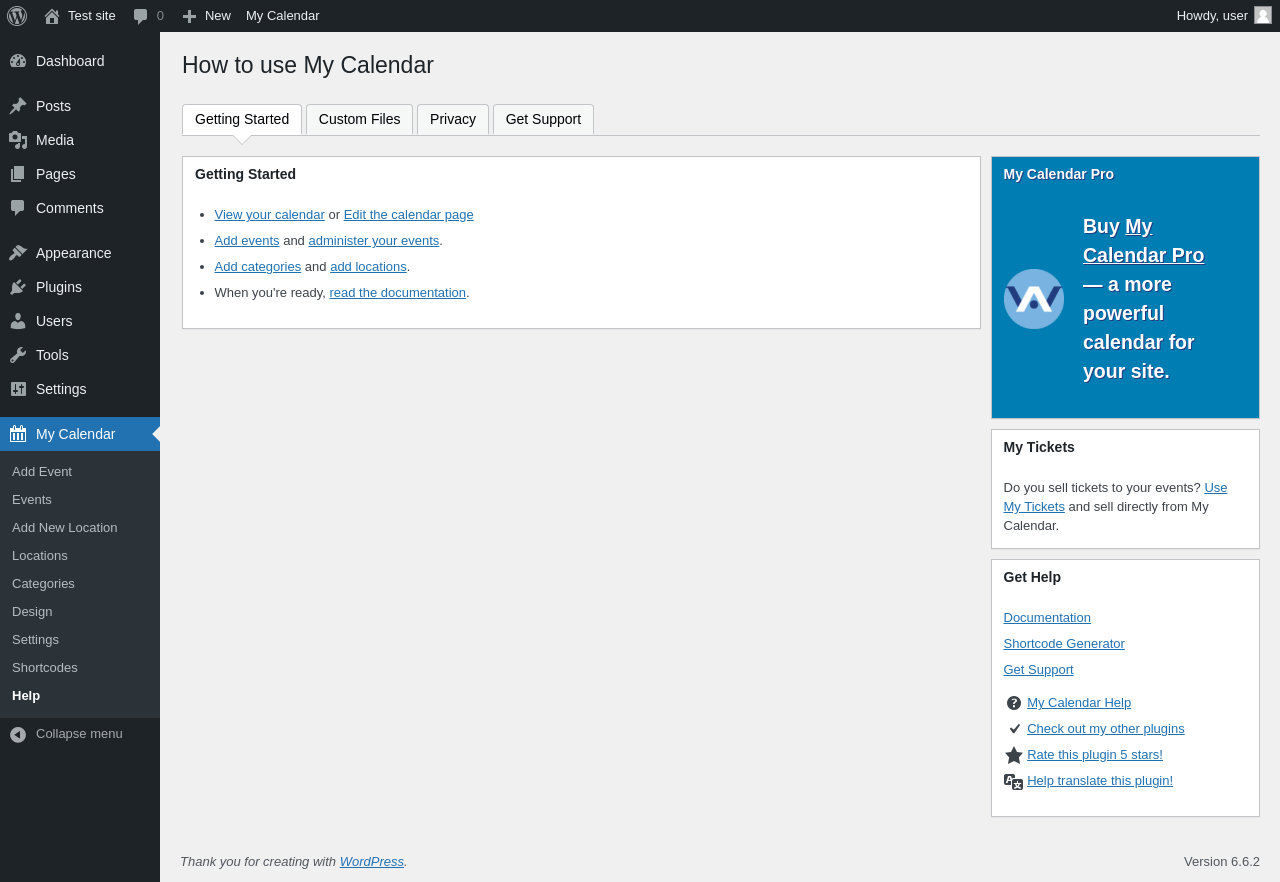
Task: Click the Dashboard gauge icon
Action: coord(18,61)
